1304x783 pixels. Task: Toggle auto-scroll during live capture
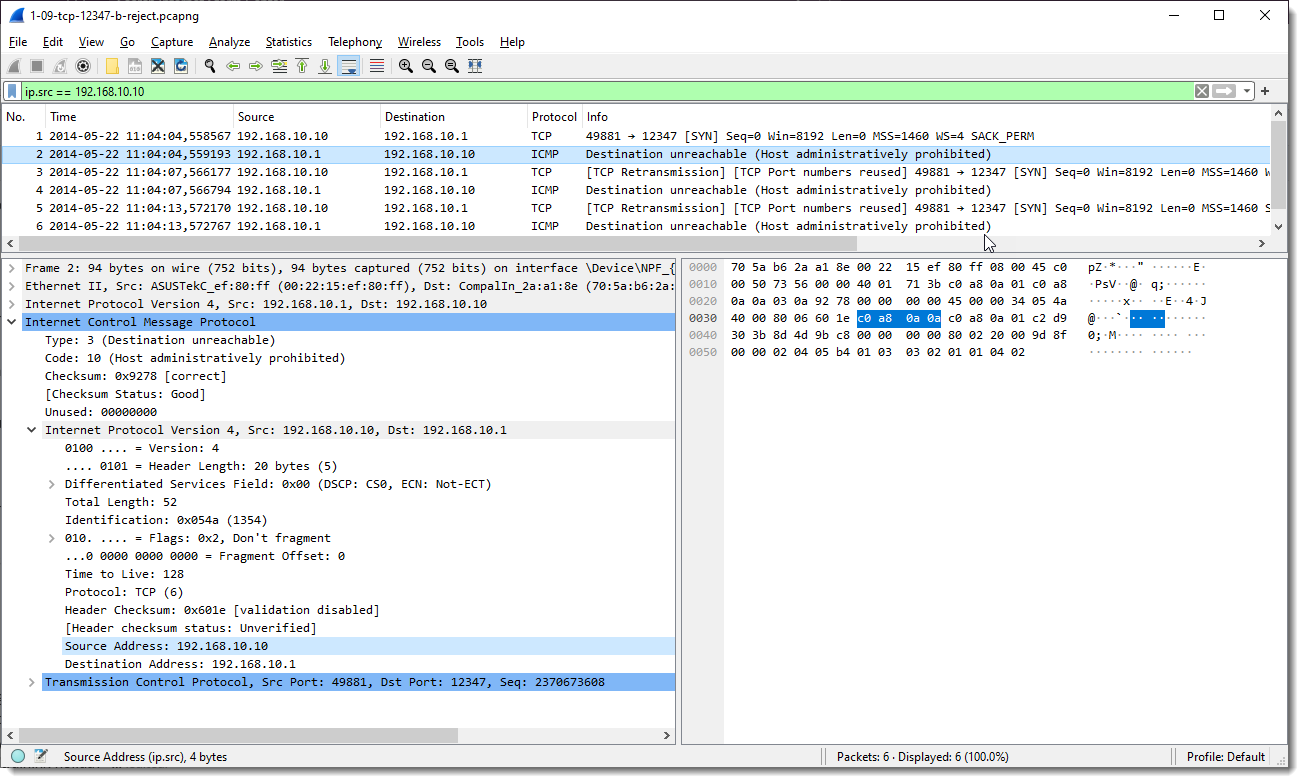click(x=349, y=66)
